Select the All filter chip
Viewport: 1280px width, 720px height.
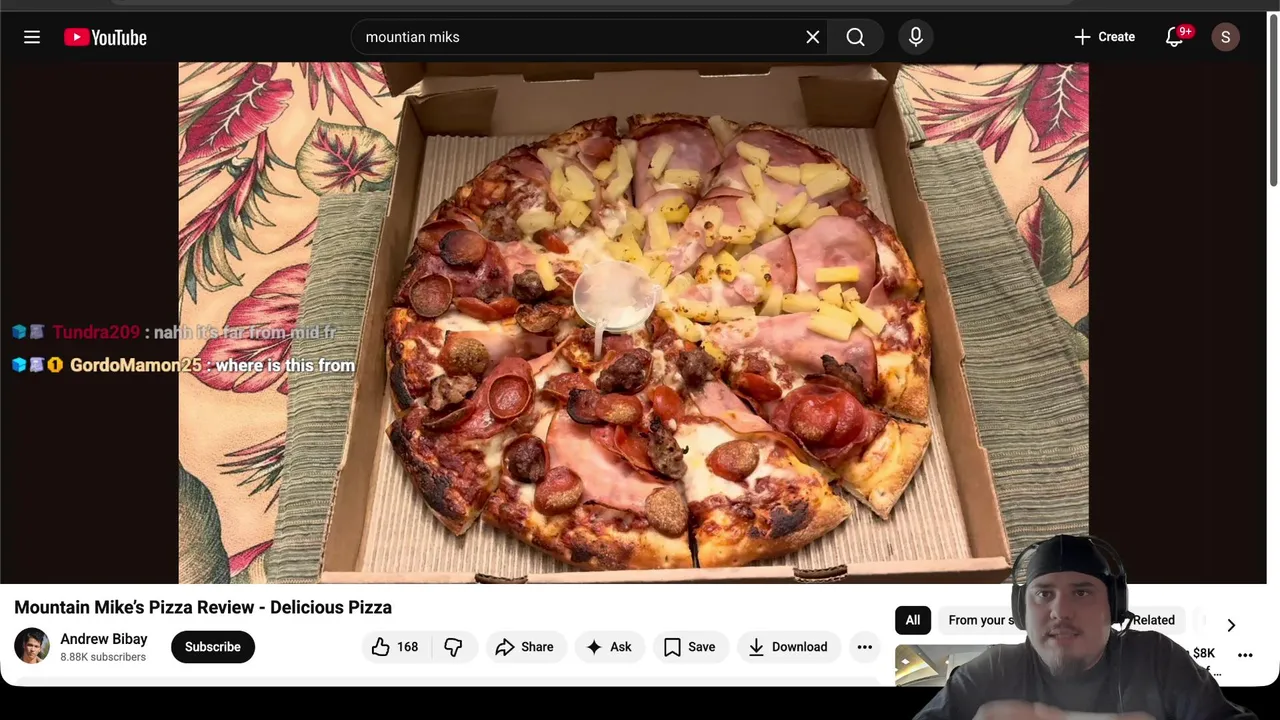point(913,620)
